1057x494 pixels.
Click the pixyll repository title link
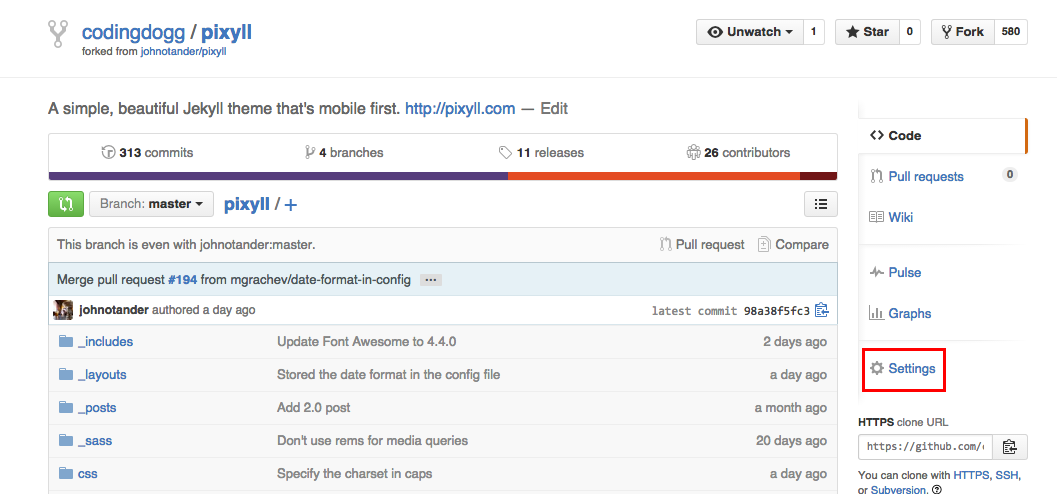226,32
